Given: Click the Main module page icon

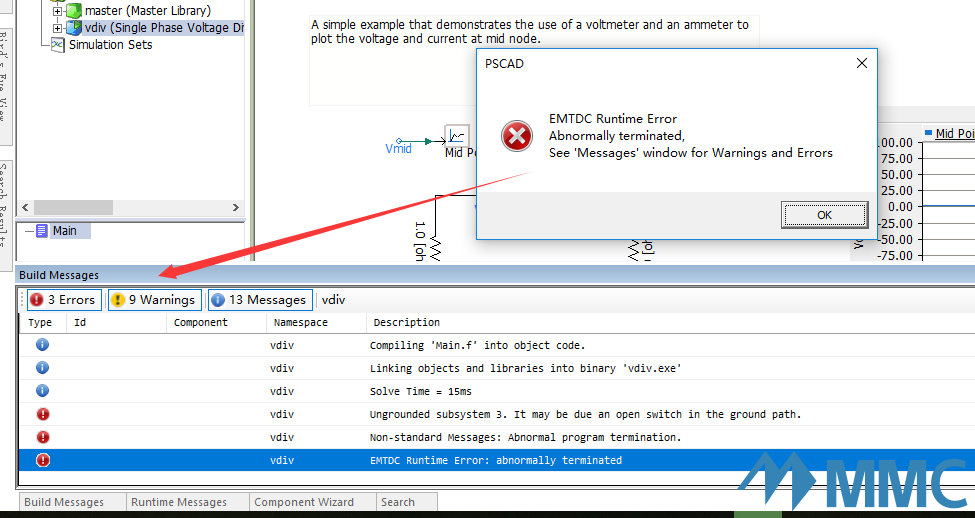Looking at the screenshot, I should [x=42, y=231].
